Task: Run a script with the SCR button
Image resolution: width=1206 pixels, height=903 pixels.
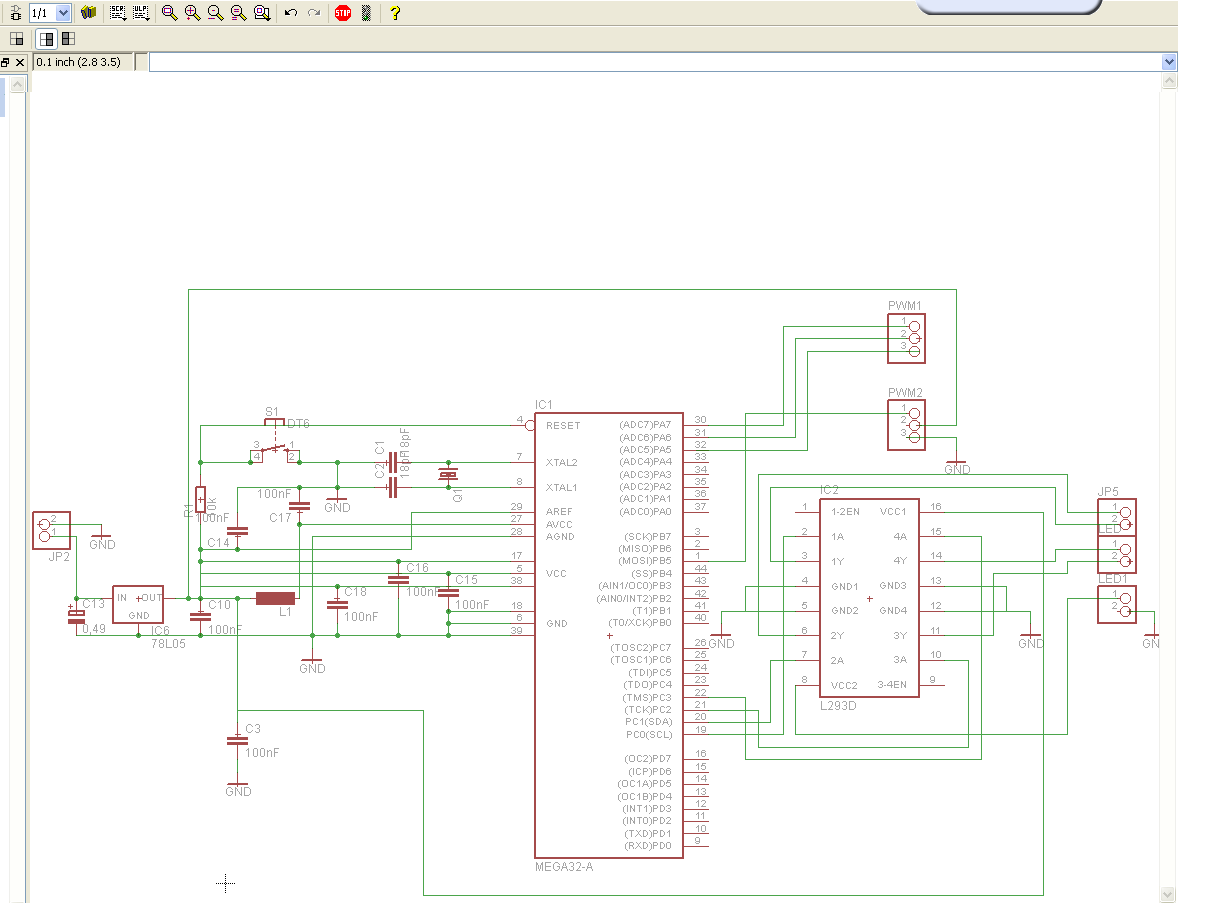Action: pos(118,13)
